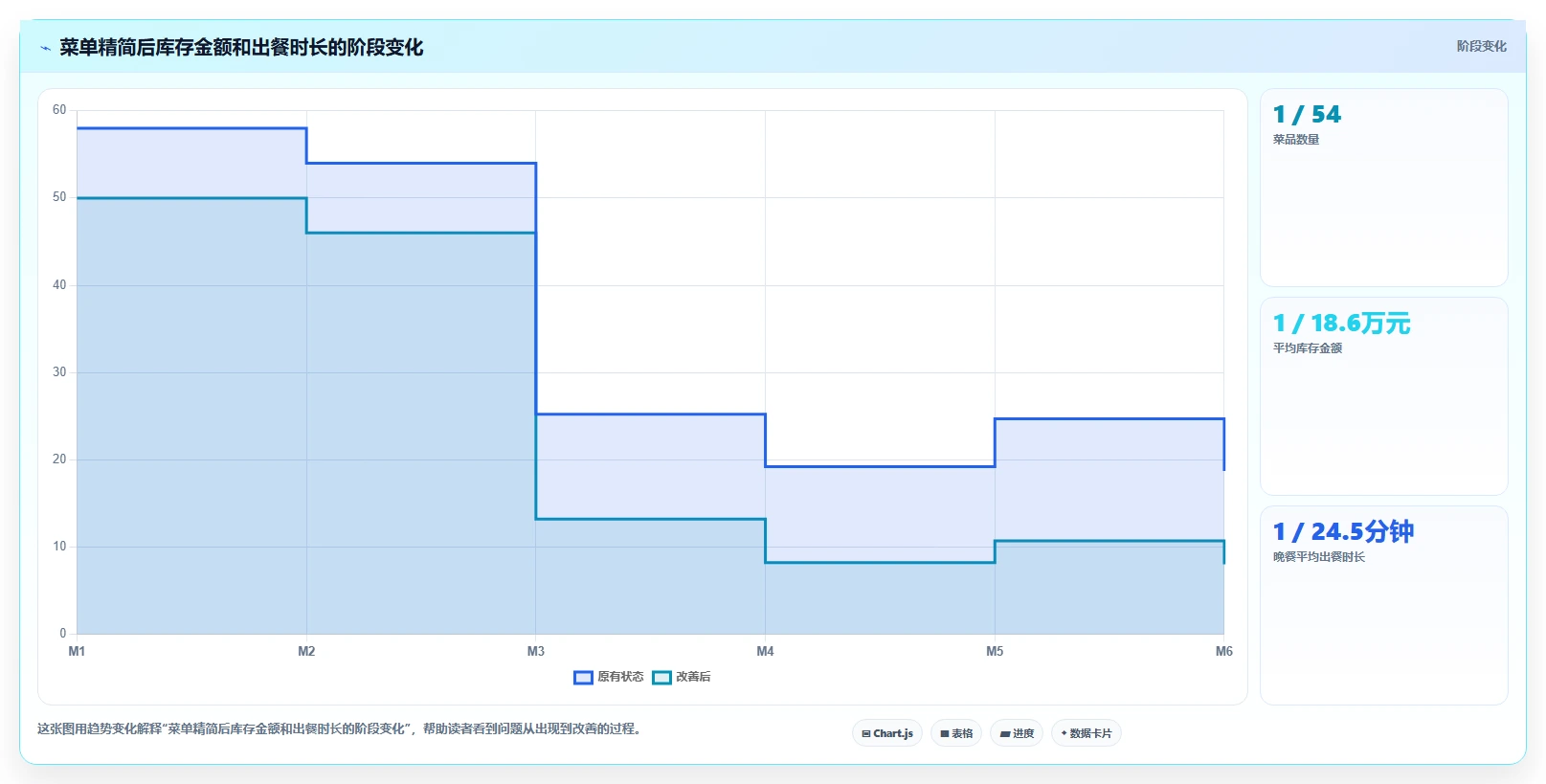
Task: Click the 阶段变化 label in header
Action: tap(1481, 46)
